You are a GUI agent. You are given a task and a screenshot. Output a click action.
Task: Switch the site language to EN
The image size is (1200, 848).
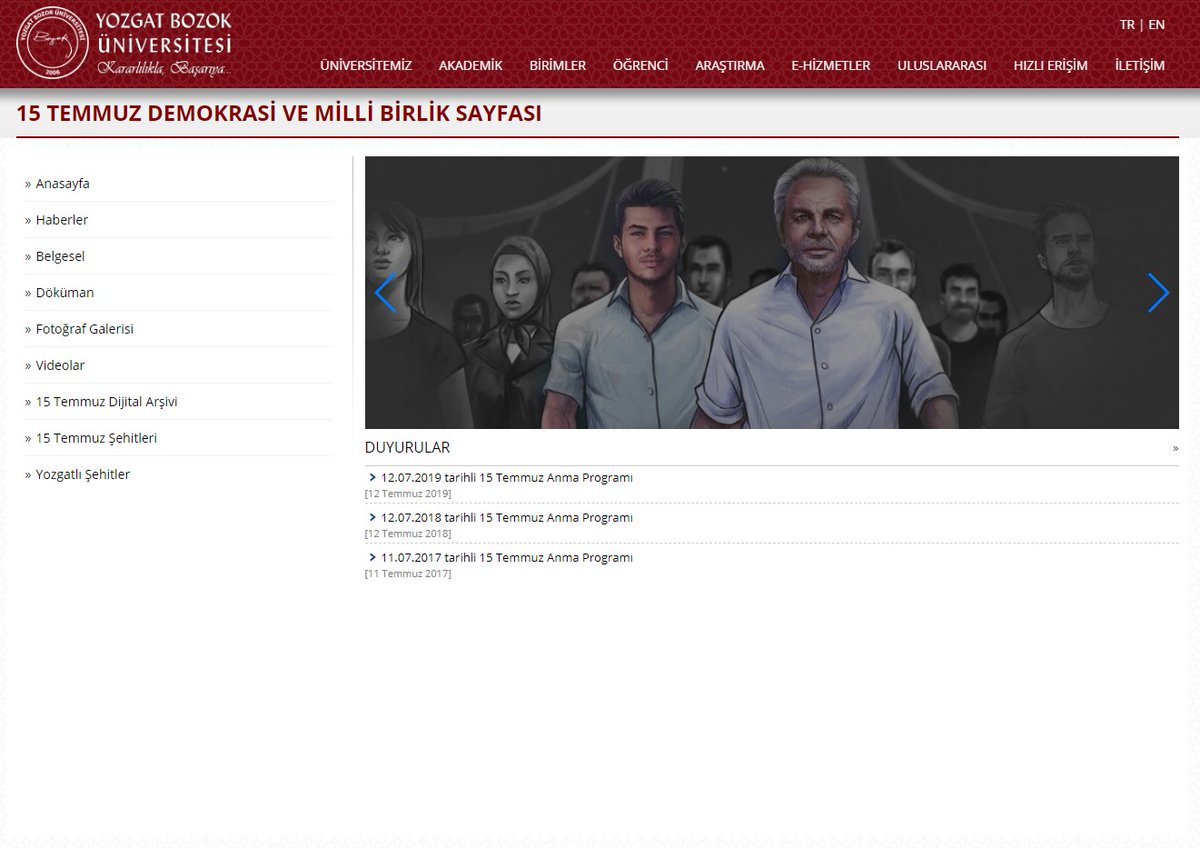1155,24
